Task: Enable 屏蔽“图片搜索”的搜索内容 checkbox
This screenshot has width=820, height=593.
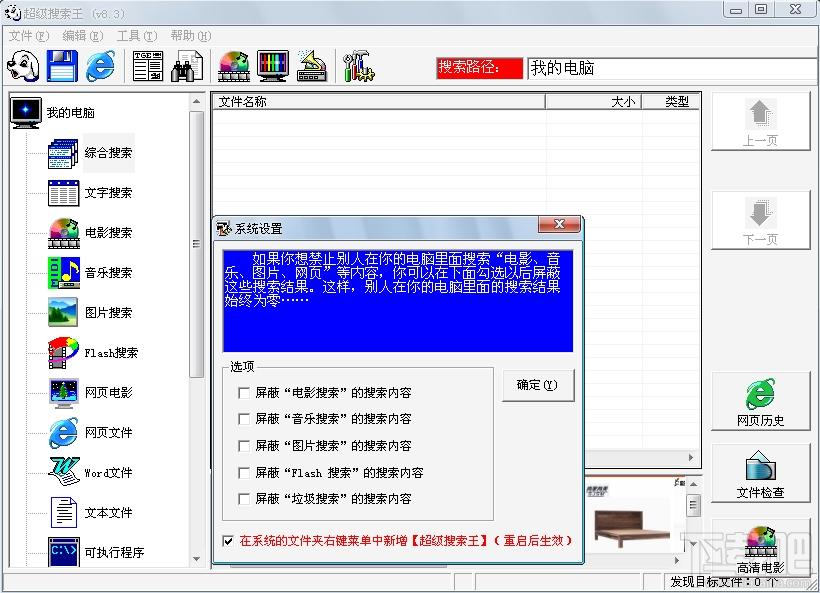Action: 243,446
